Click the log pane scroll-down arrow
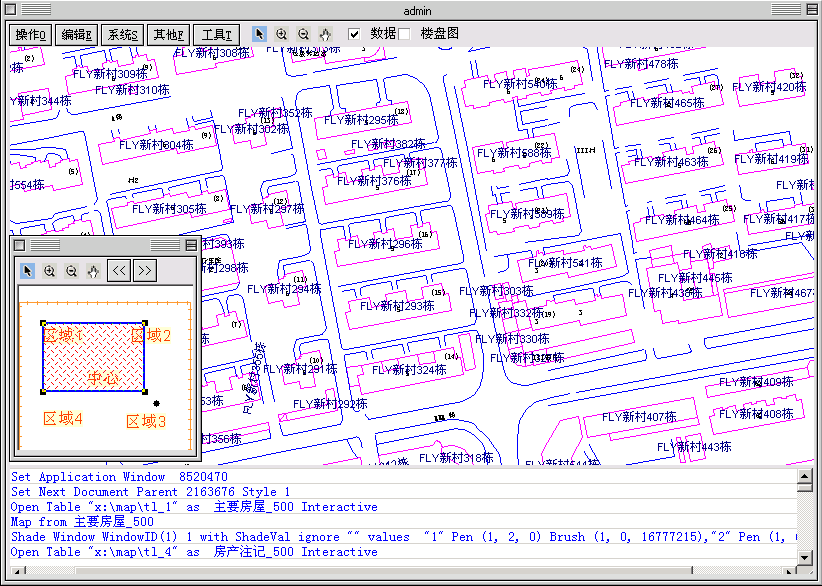 coord(805,557)
